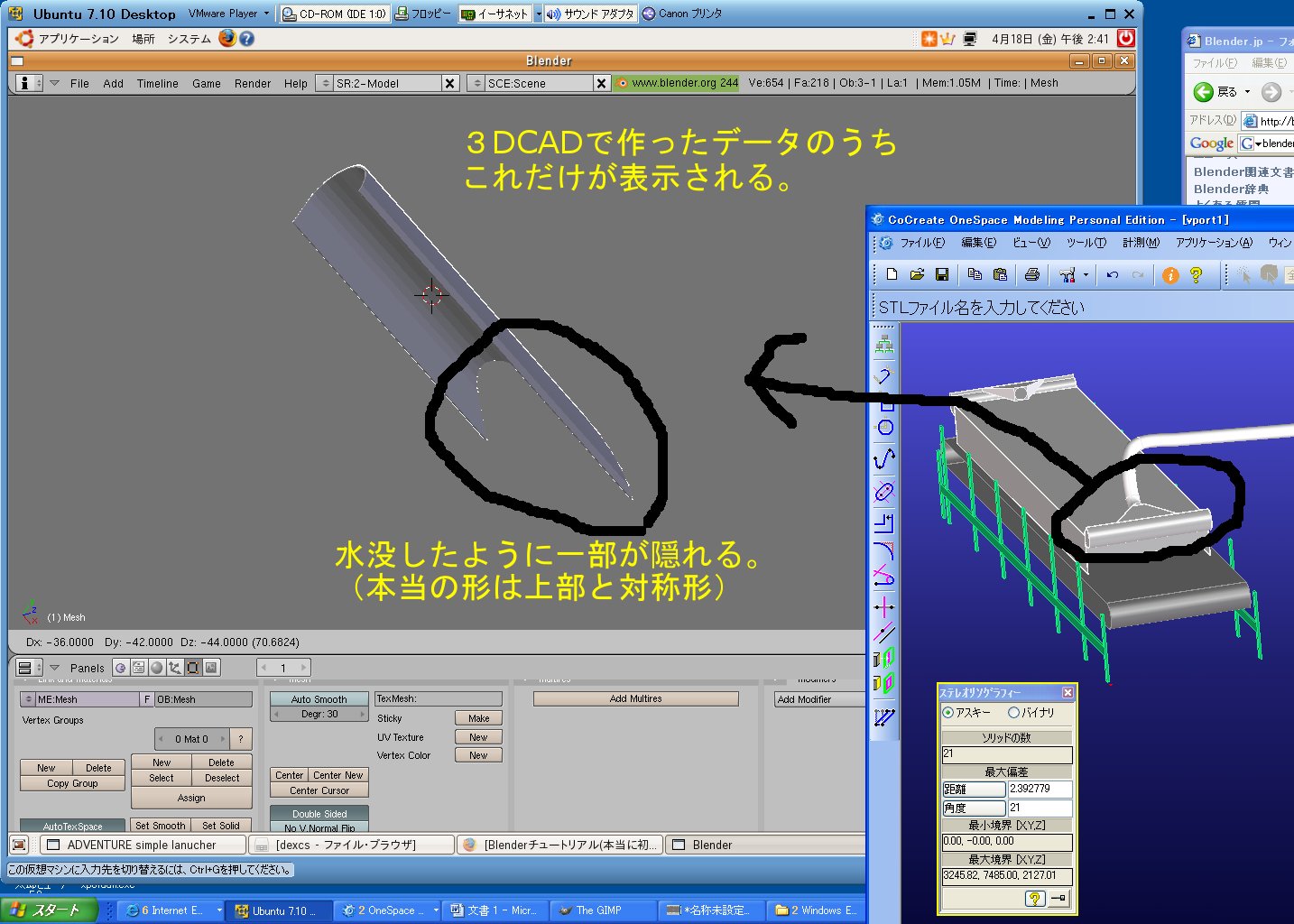Click the 0 Mat 0 material index field

click(x=191, y=739)
